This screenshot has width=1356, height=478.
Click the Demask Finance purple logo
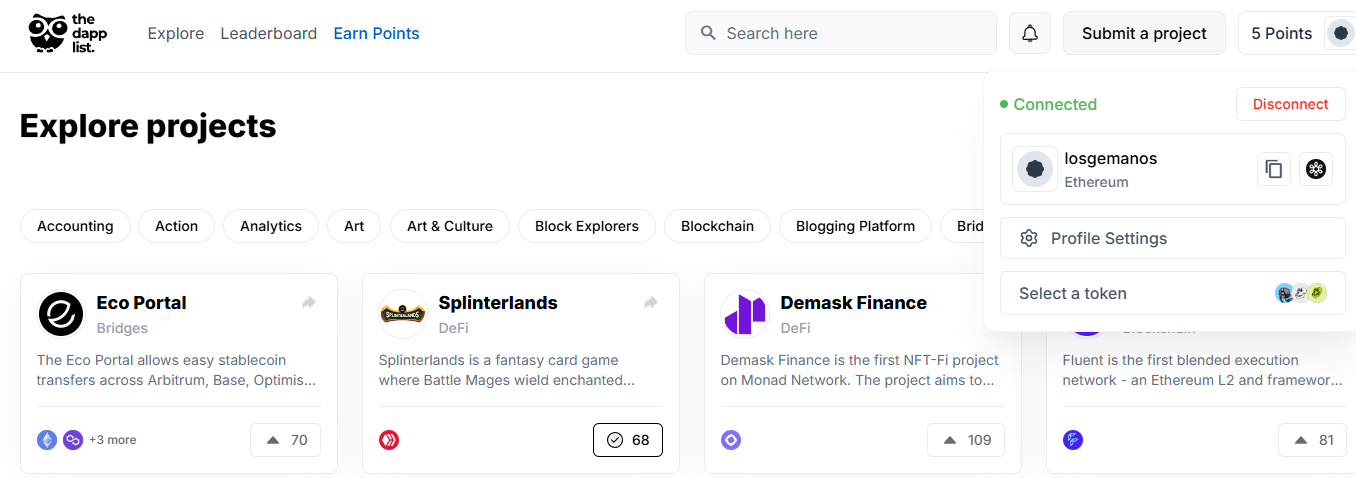coord(744,314)
